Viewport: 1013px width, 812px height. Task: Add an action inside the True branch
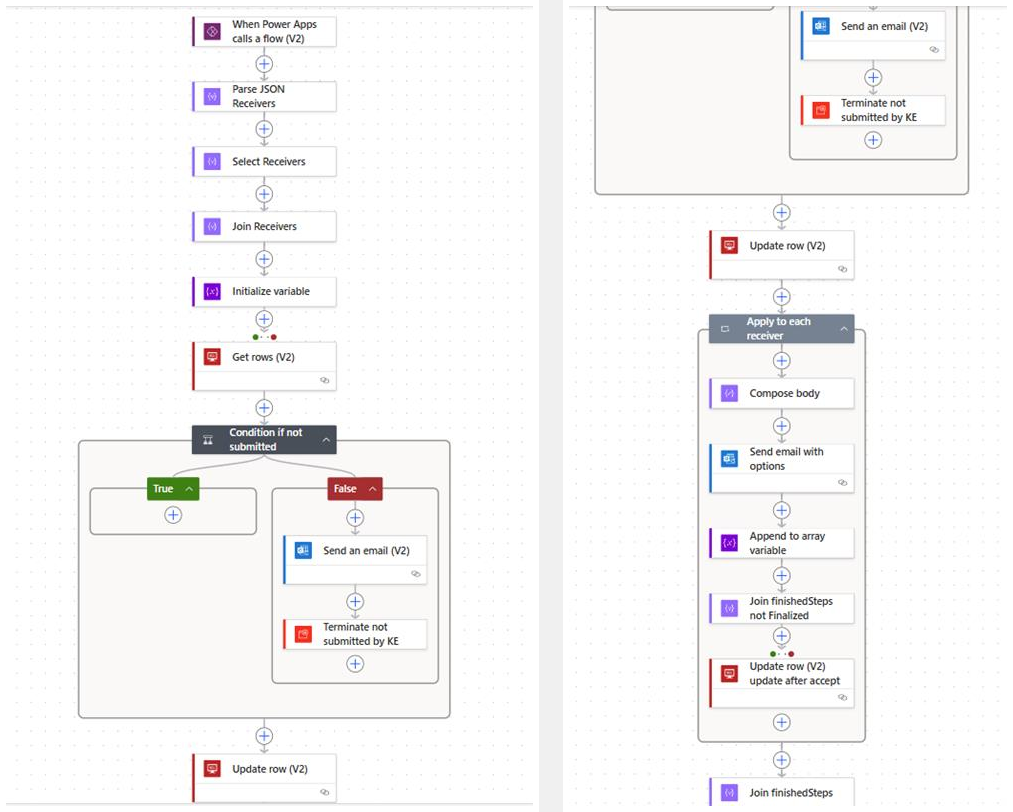point(173,514)
